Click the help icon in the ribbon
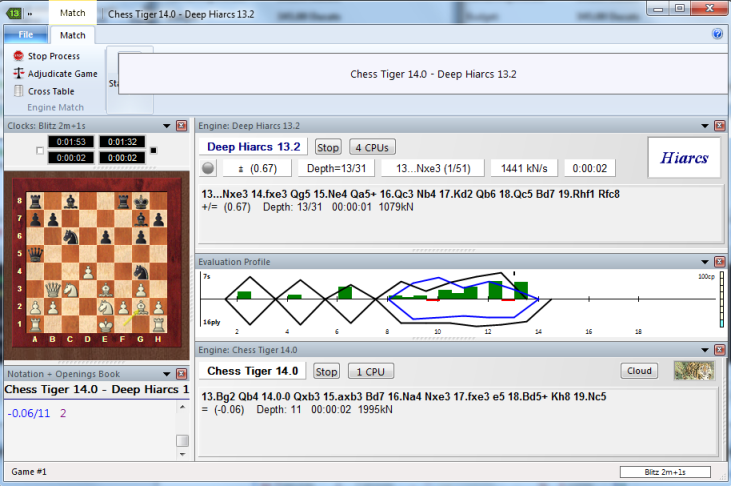Screen dimensions: 731x486 click(717, 34)
